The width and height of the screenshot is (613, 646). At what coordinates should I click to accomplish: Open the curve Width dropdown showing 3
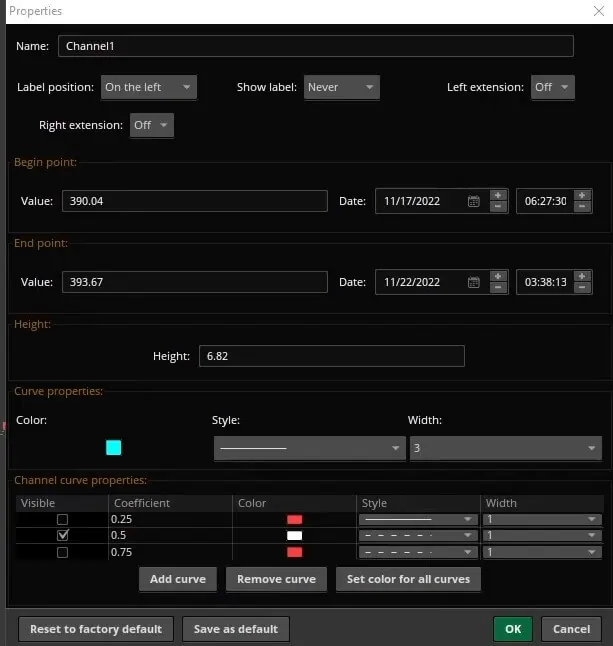[506, 448]
